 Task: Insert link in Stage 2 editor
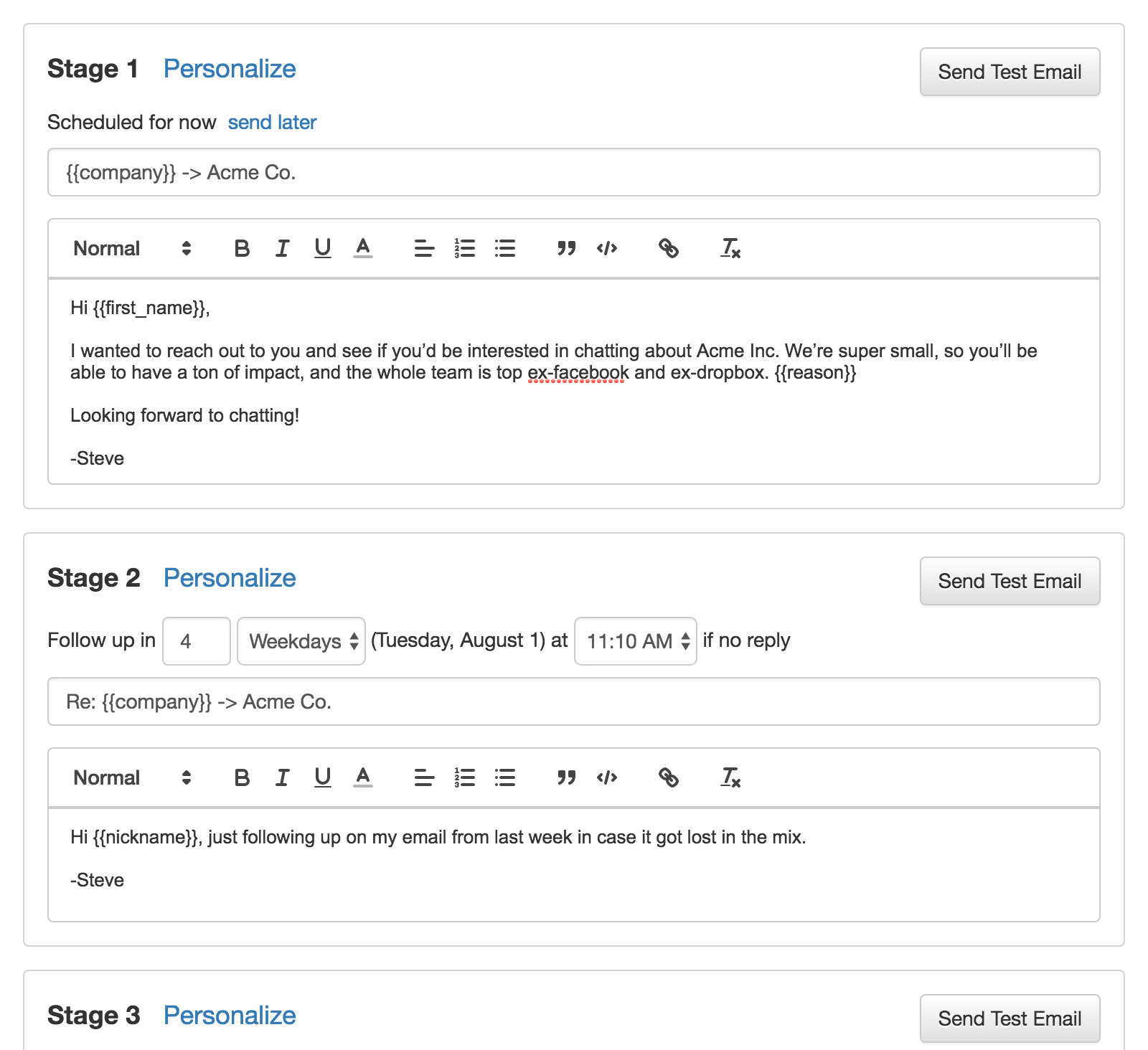pos(668,777)
